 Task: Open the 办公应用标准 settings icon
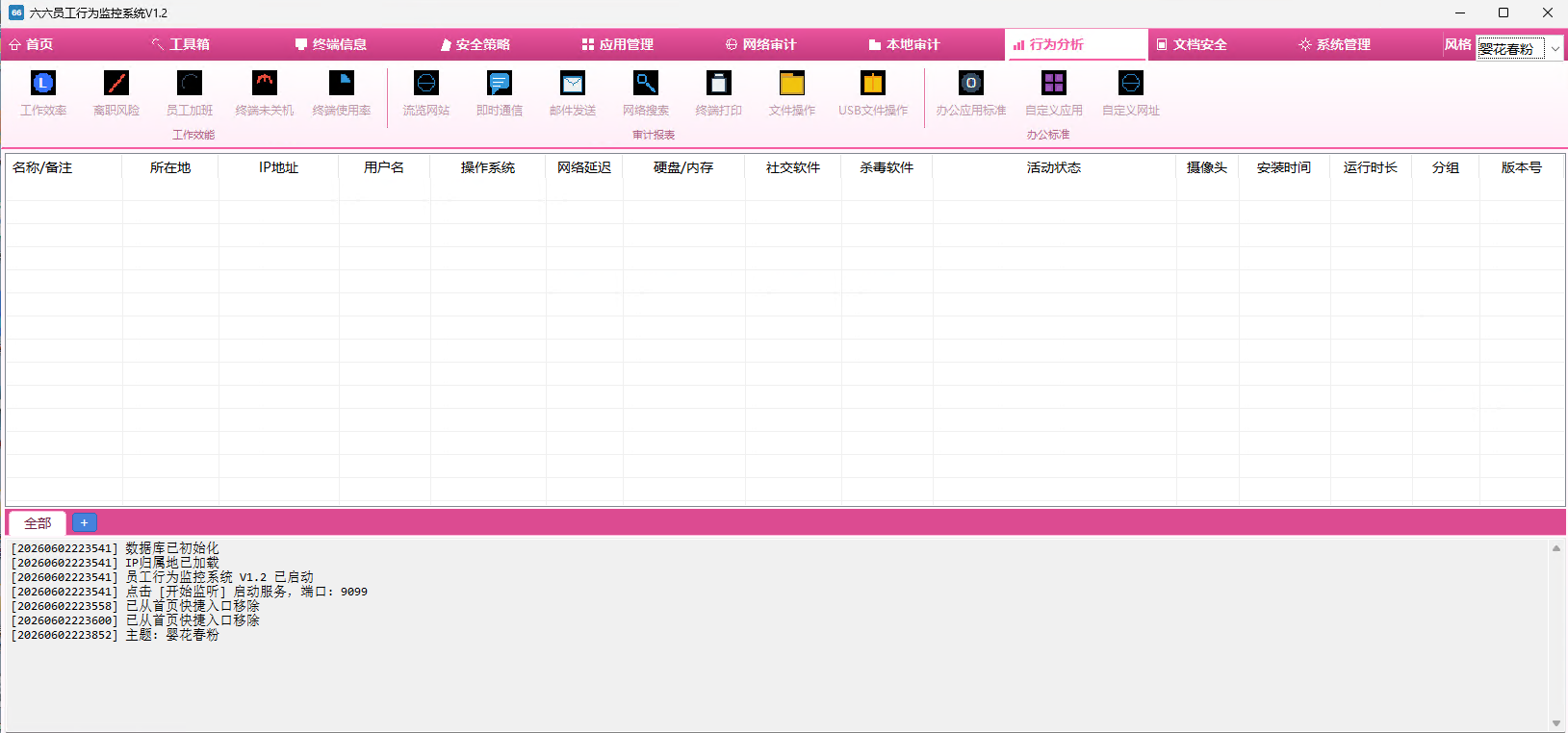click(x=971, y=93)
